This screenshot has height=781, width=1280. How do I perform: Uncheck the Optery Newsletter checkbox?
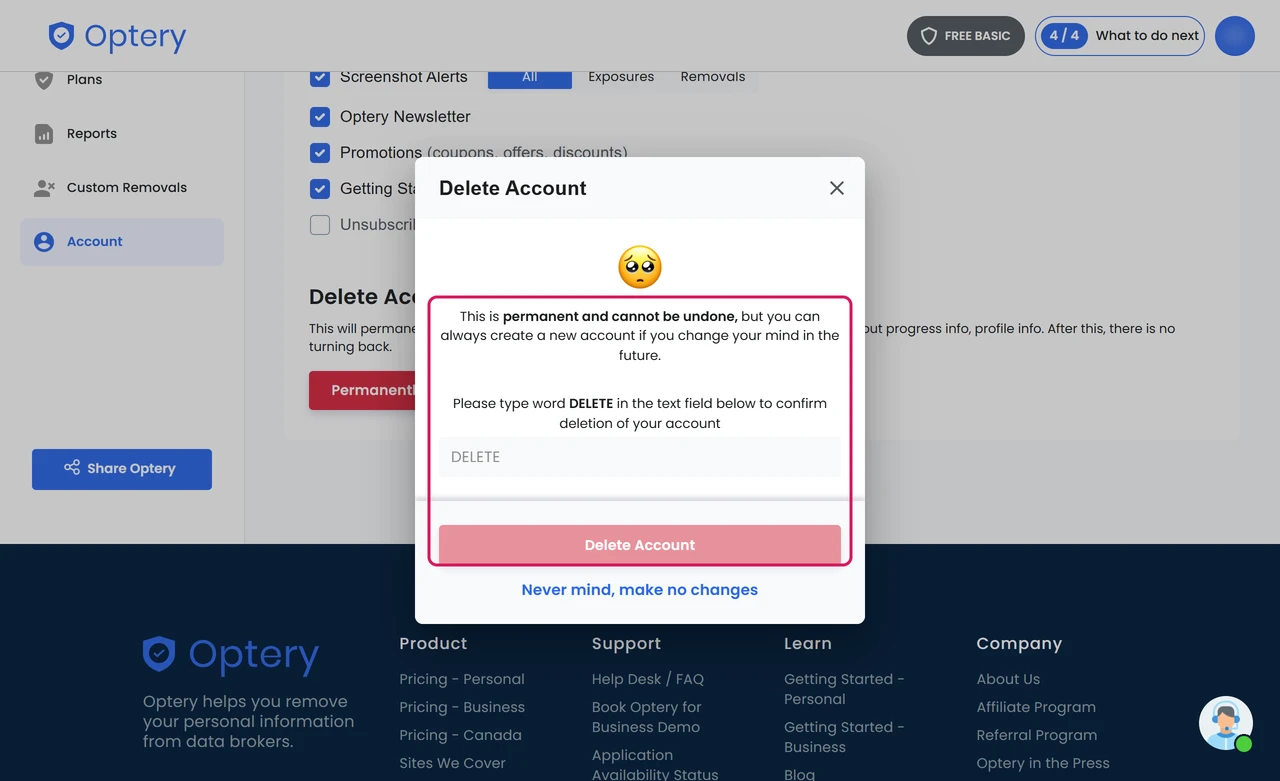pos(320,117)
